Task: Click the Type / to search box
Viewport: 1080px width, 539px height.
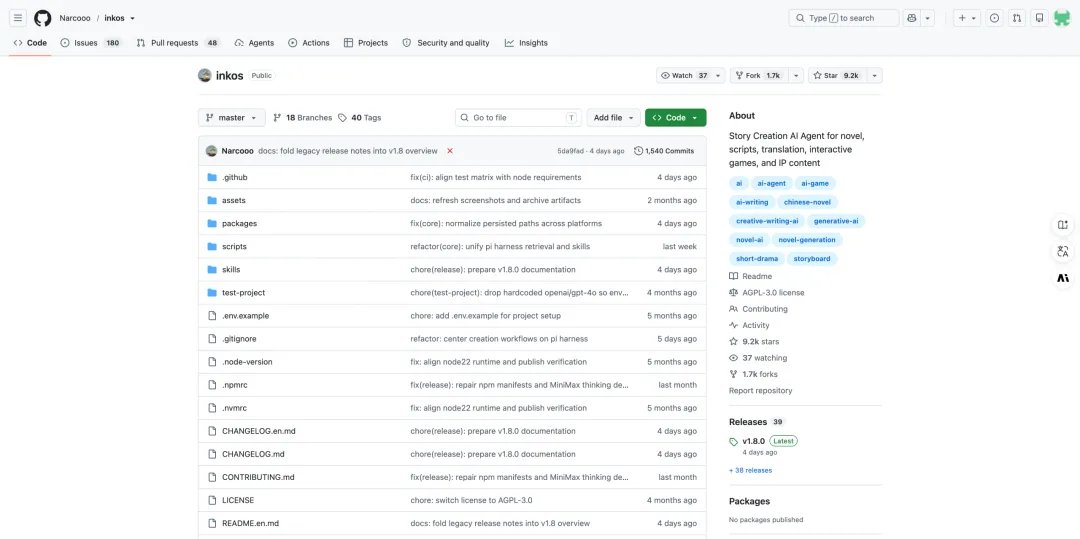Action: 844,18
